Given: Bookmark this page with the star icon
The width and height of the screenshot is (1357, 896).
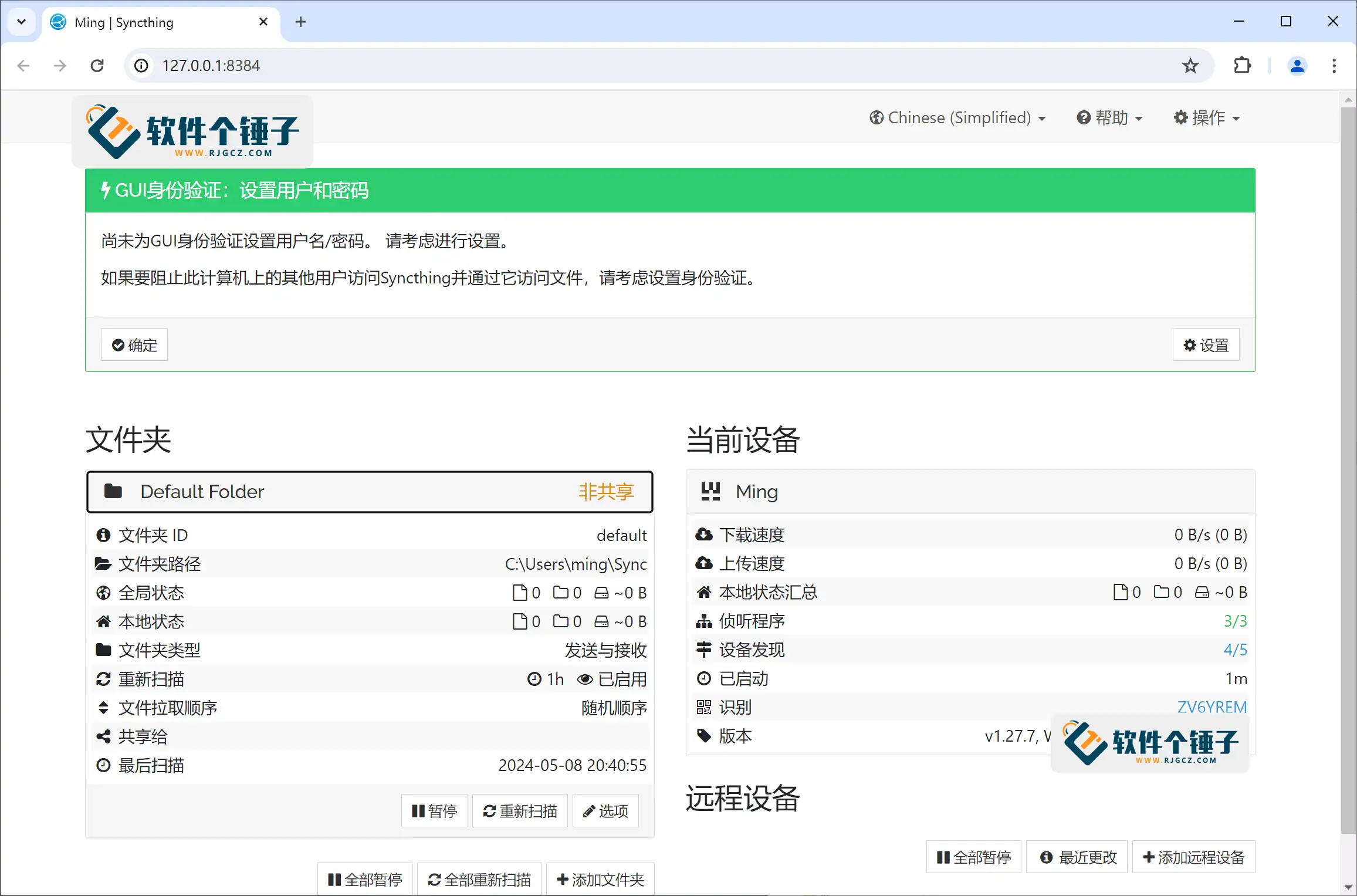Looking at the screenshot, I should [1190, 65].
